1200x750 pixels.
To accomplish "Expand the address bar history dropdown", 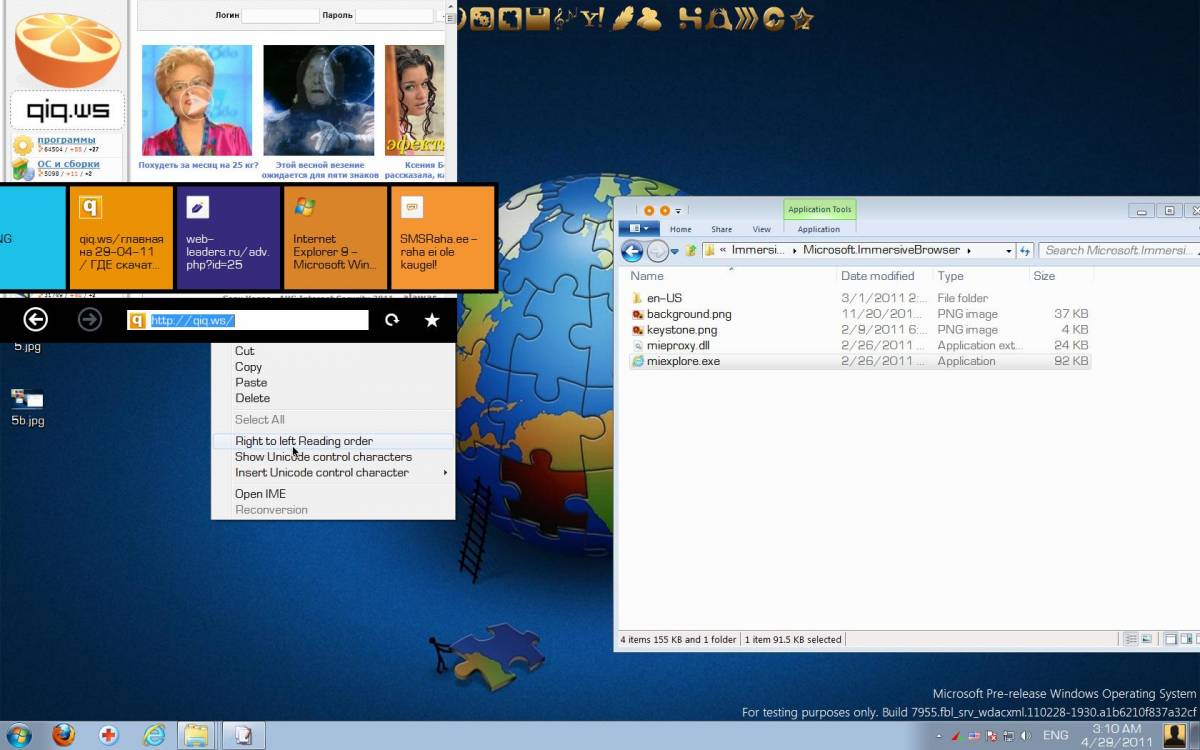I will 1008,251.
